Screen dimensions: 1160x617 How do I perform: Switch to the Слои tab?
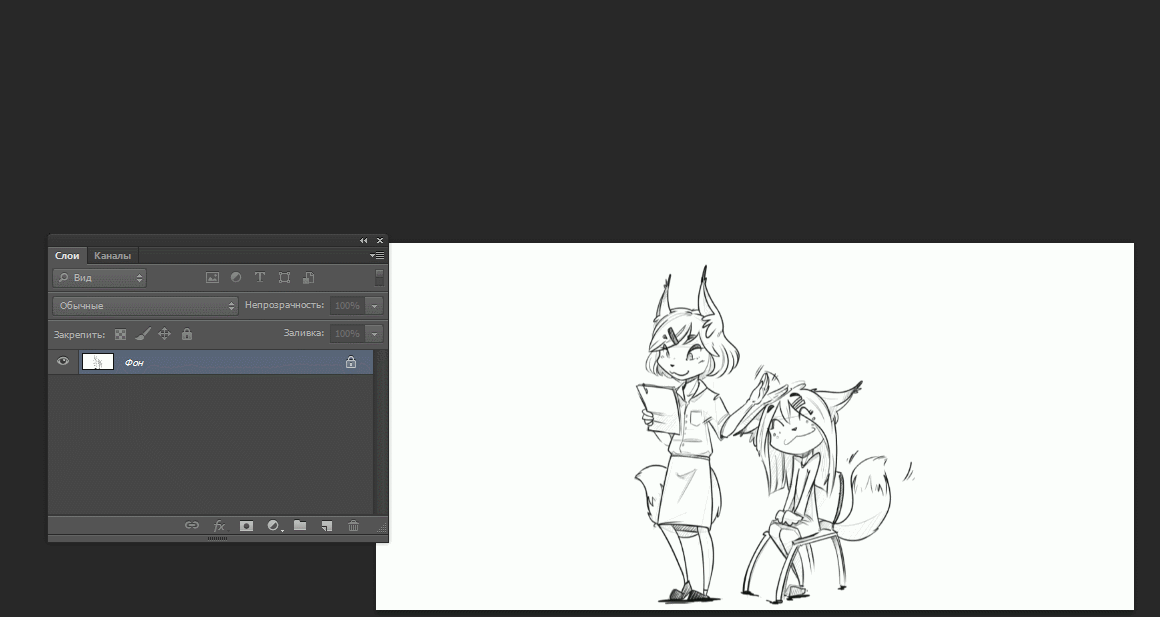pyautogui.click(x=67, y=256)
